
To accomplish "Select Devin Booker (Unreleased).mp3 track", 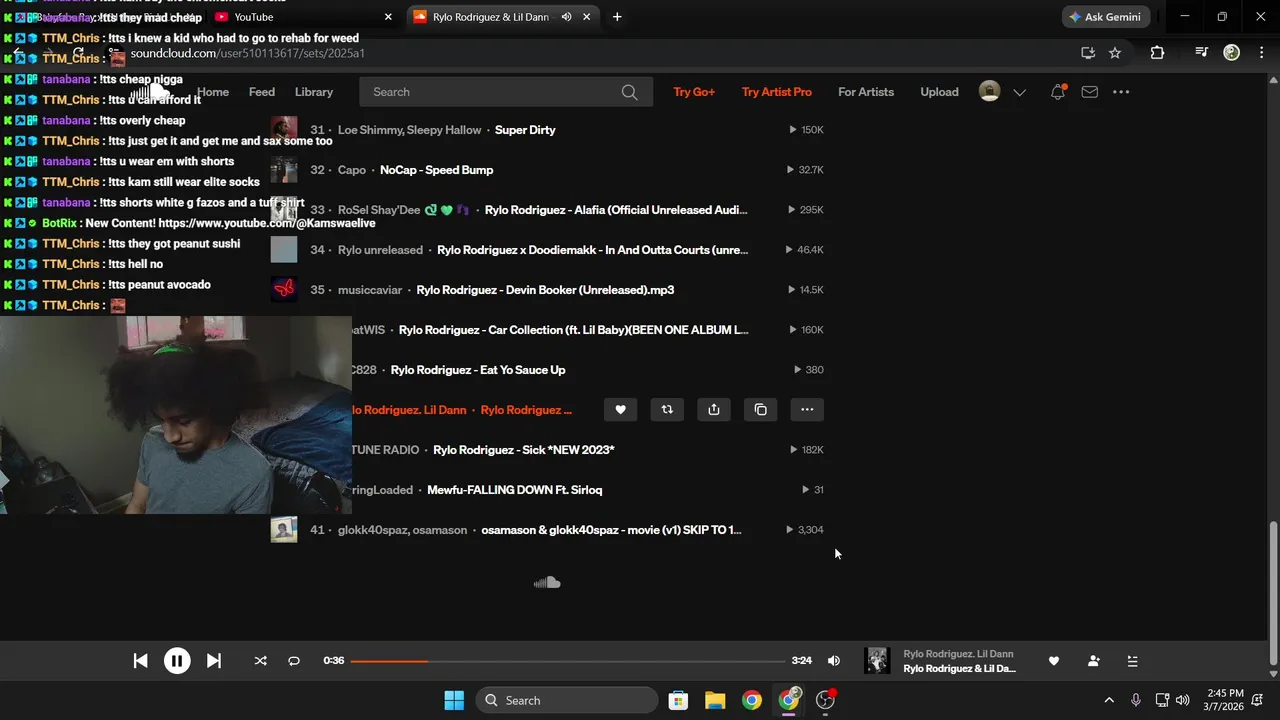I will pos(545,290).
